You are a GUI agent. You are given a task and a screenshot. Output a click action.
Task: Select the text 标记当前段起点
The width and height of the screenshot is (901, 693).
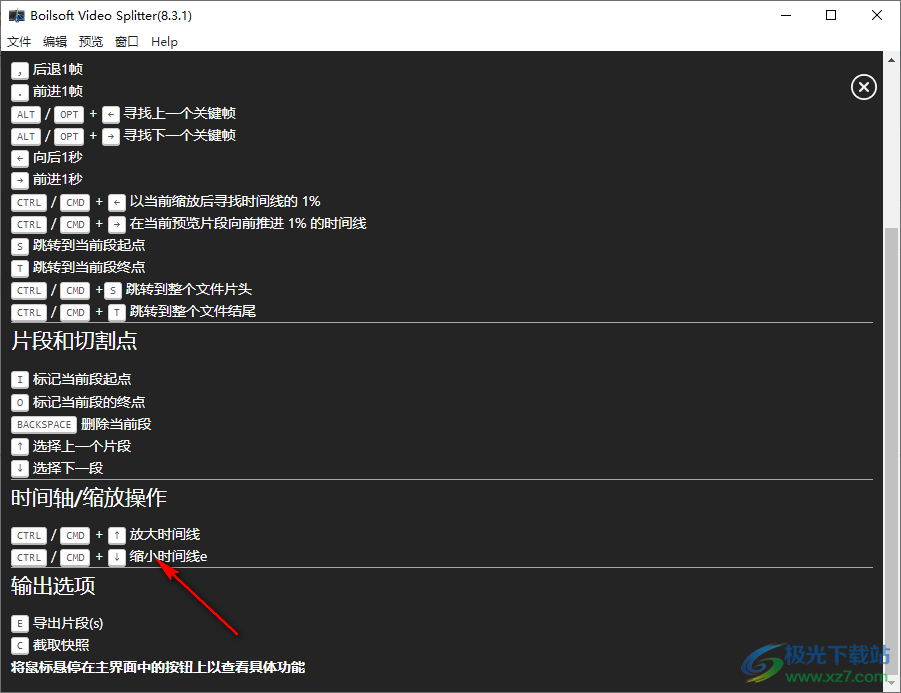click(x=82, y=379)
